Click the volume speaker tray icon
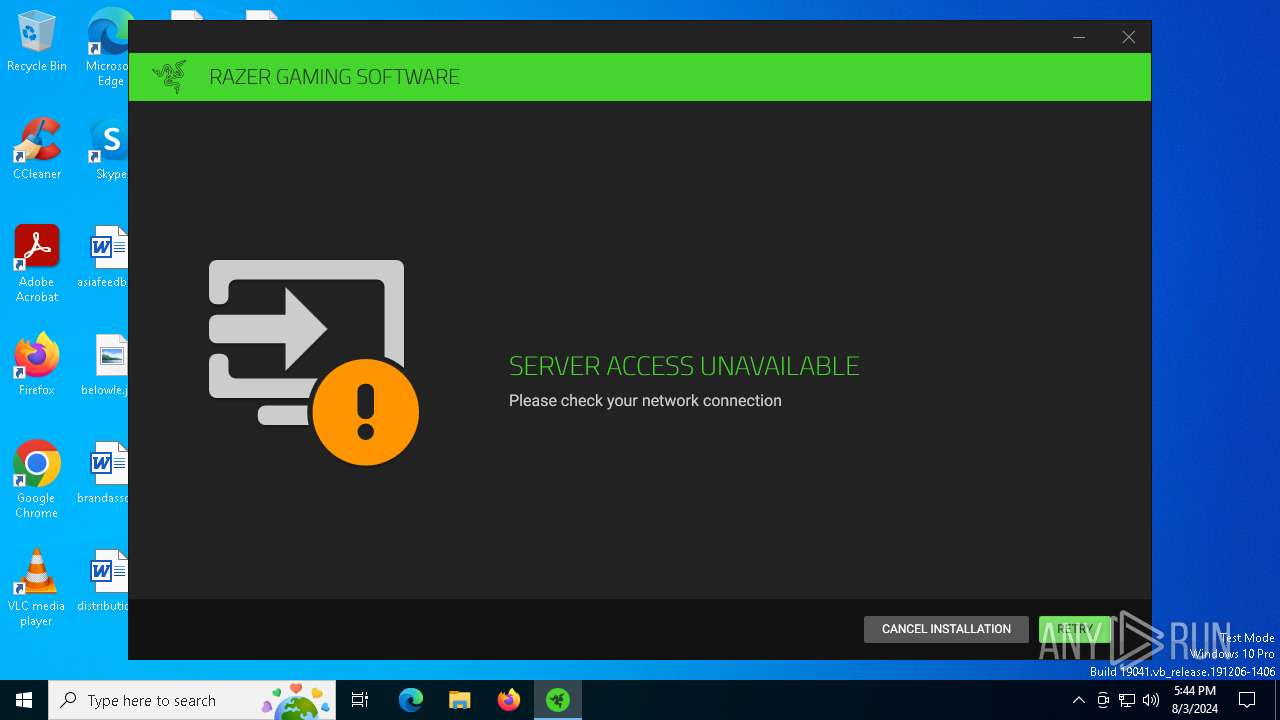Image resolution: width=1280 pixels, height=720 pixels. pos(1151,700)
